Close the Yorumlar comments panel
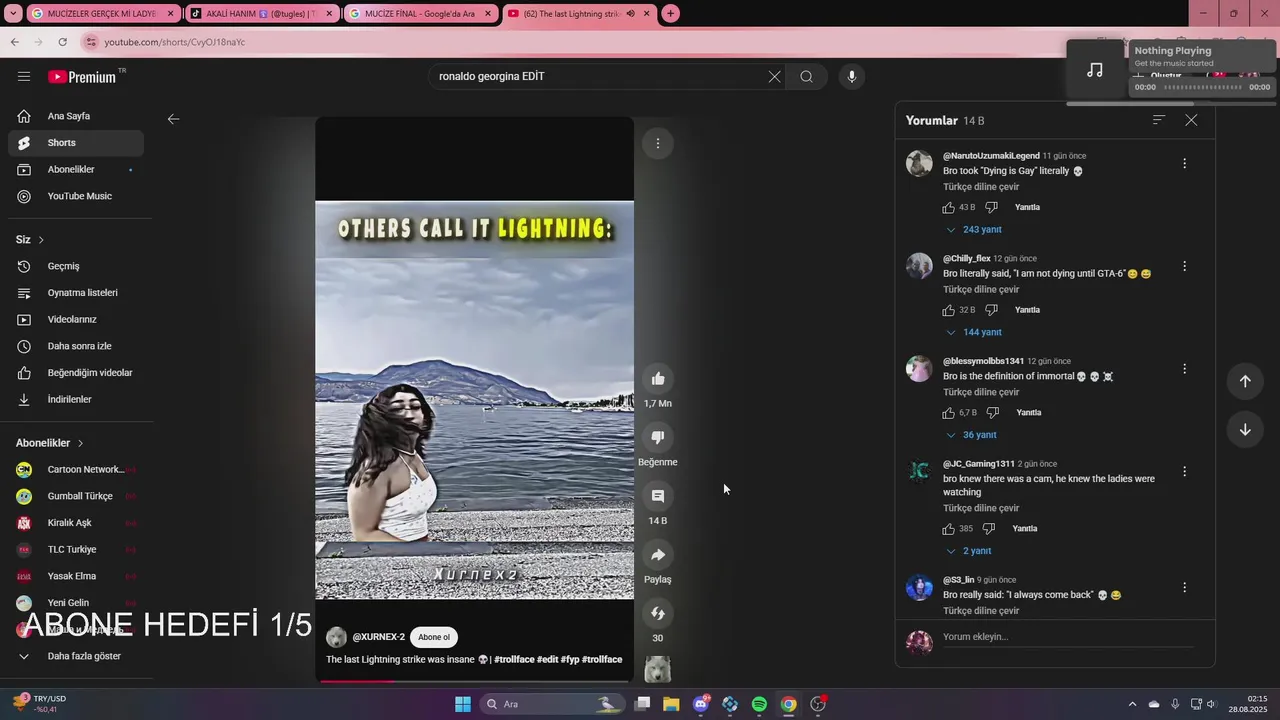The image size is (1280, 720). (1191, 120)
